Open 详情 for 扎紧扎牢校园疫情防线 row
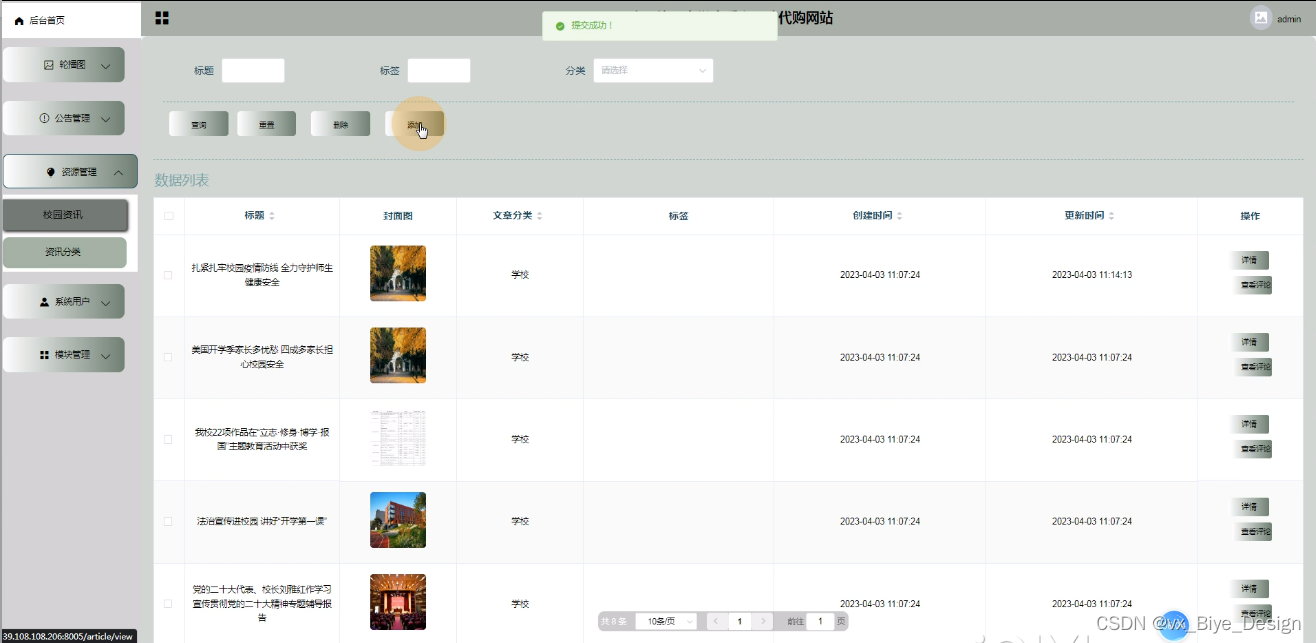The width and height of the screenshot is (1316, 643). pos(1249,260)
